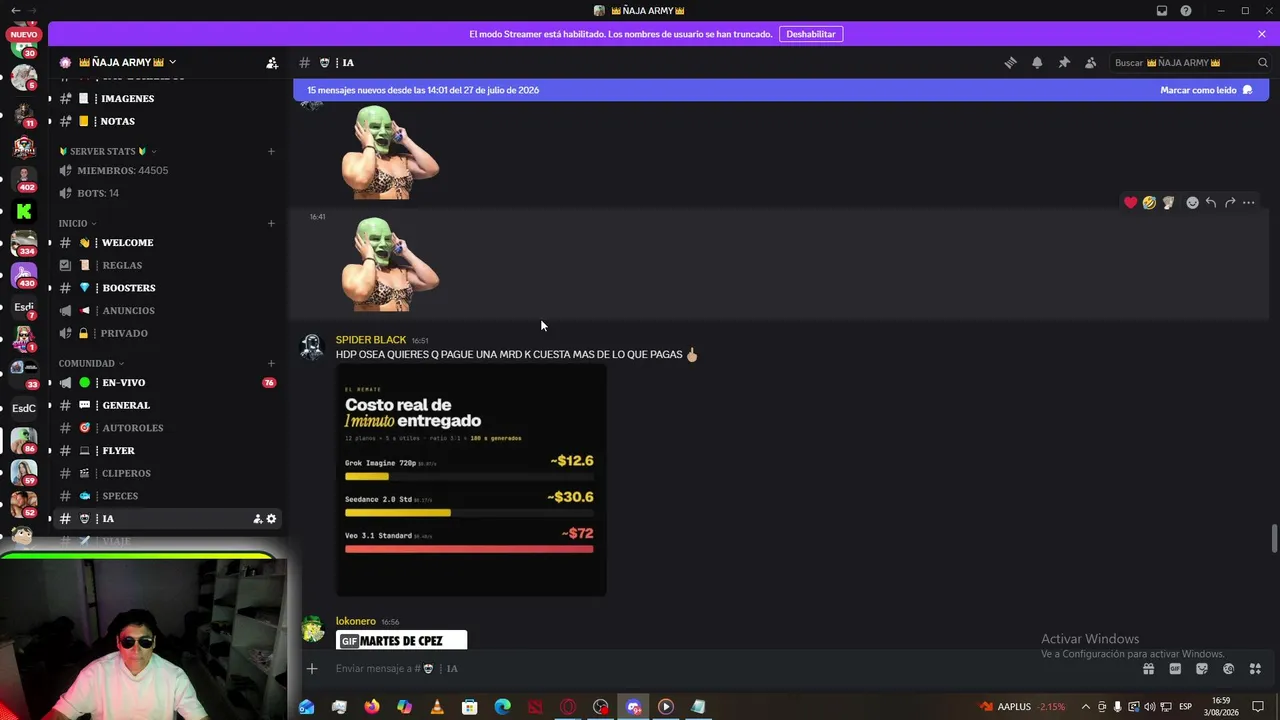Launch VLC from the Windows taskbar
This screenshot has height=720, width=1280.
tap(437, 707)
